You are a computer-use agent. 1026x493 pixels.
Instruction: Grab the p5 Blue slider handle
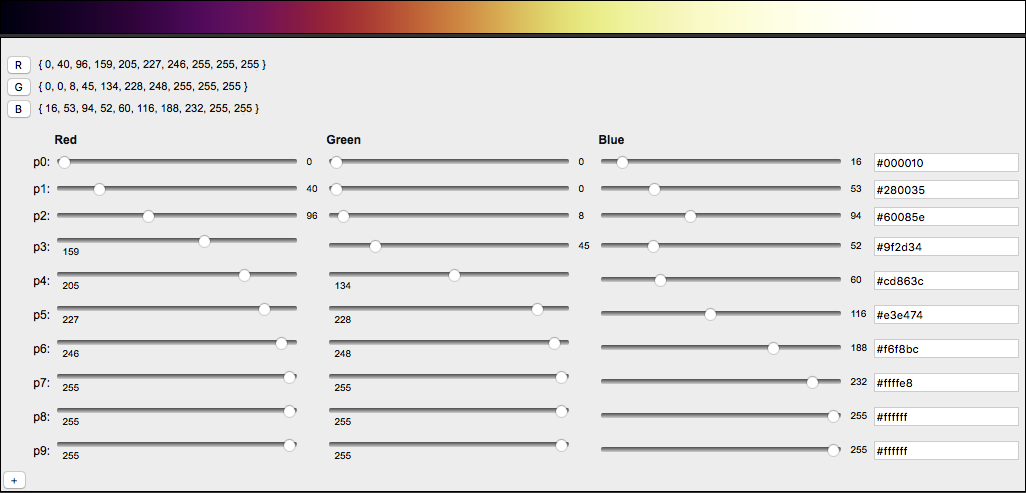710,314
